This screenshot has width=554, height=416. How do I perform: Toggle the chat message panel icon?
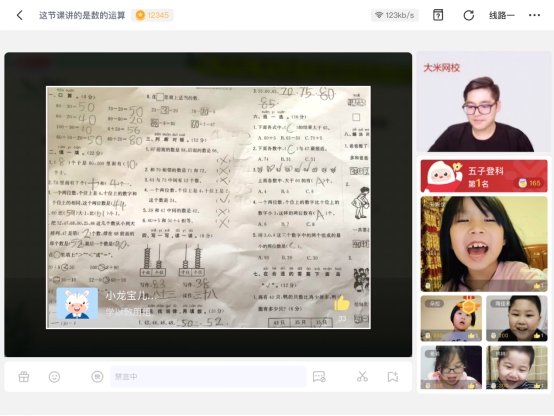point(319,377)
